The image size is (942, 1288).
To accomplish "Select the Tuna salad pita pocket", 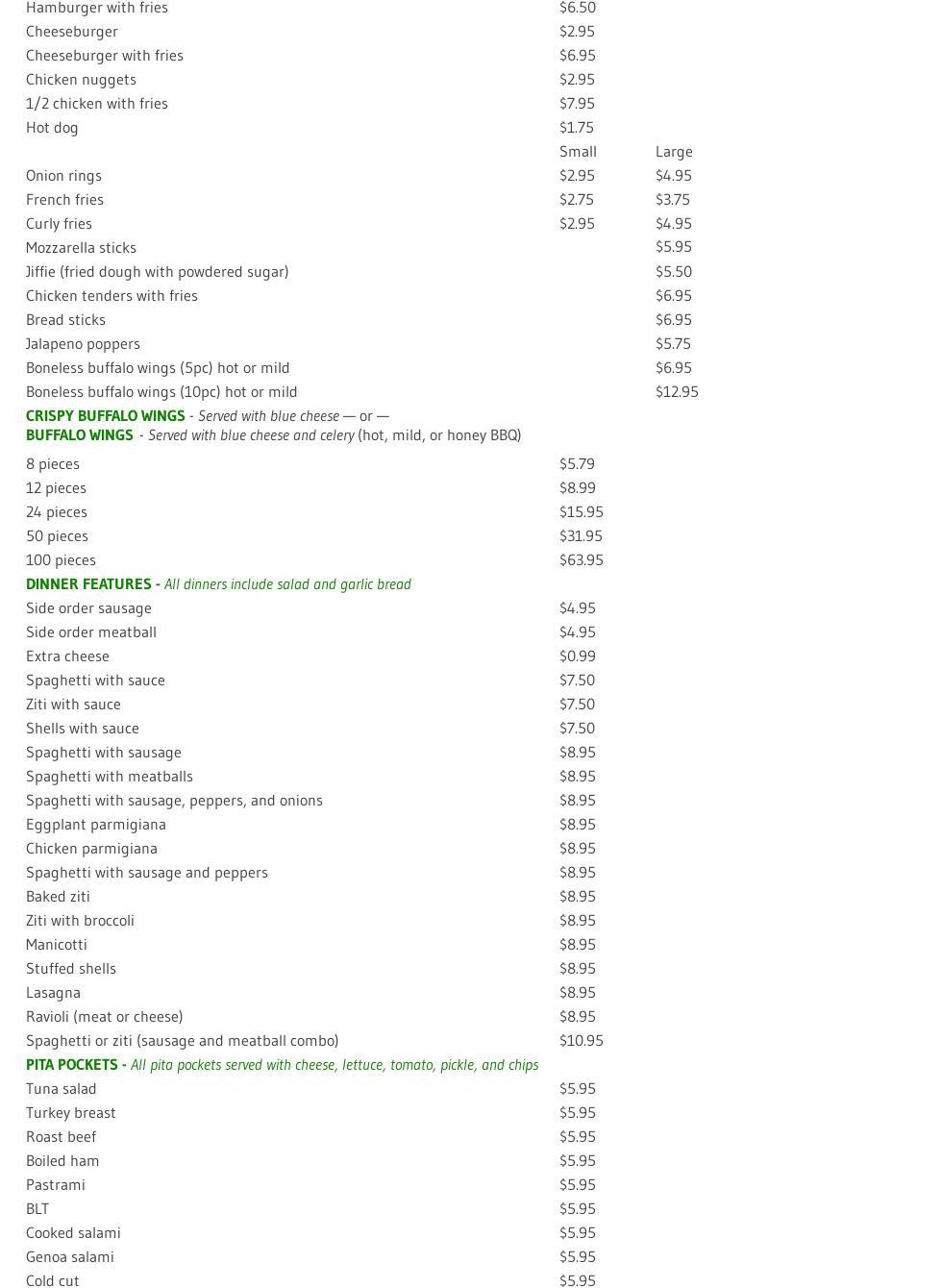I will tap(61, 1089).
